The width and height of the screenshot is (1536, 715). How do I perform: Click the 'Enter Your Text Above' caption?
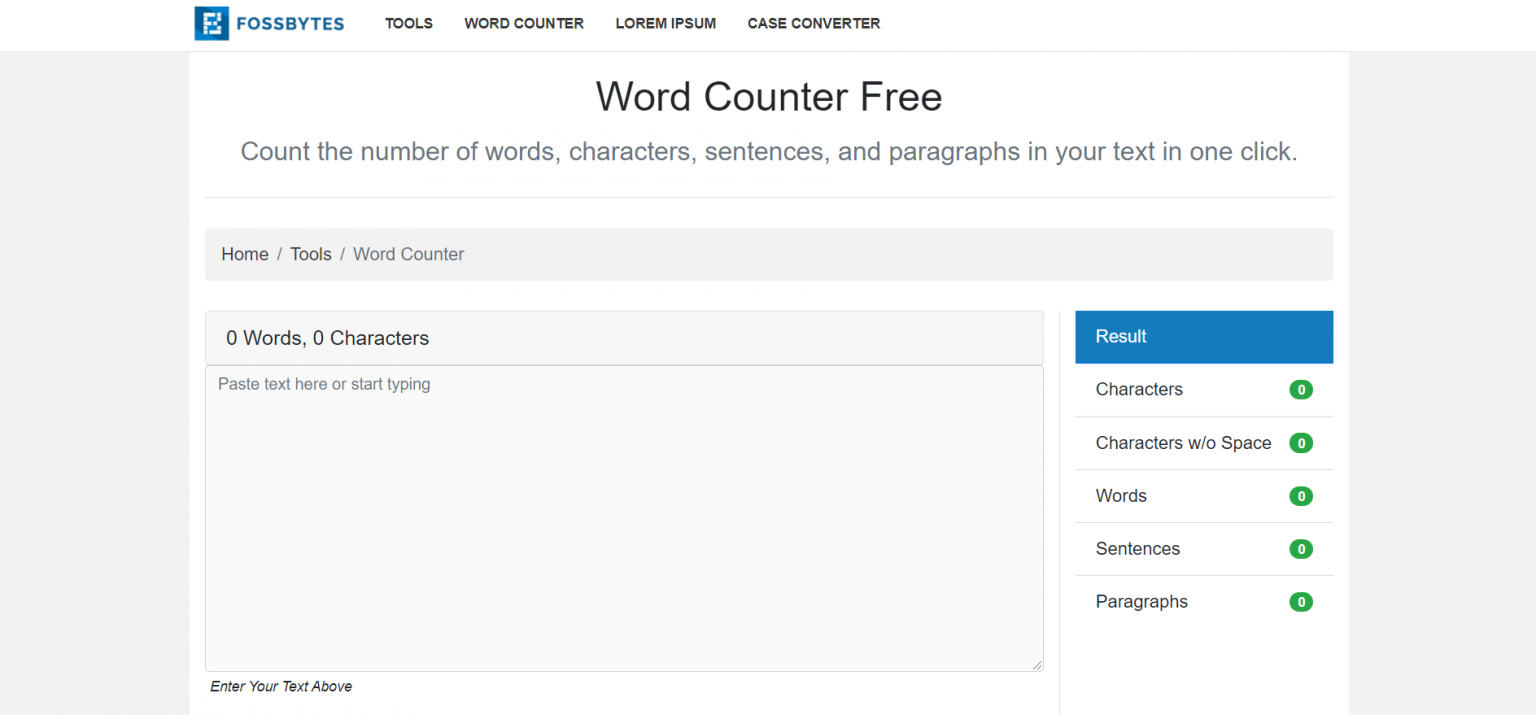tap(281, 687)
